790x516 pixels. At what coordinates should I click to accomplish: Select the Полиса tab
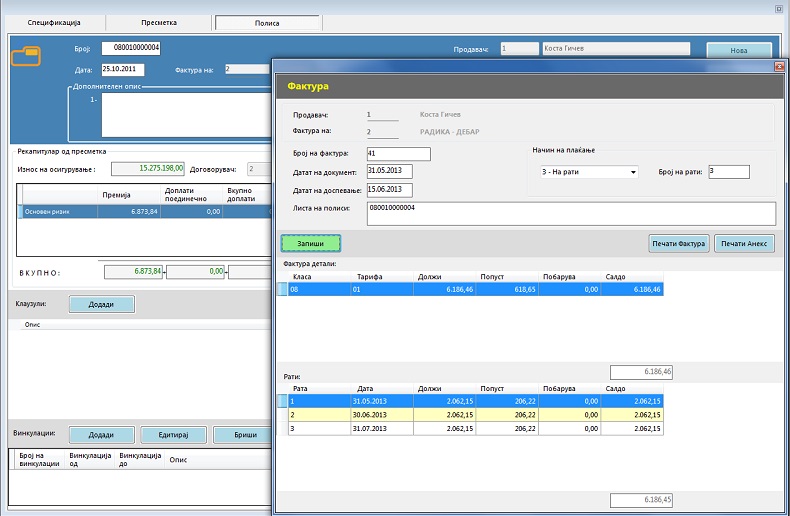coord(267,23)
